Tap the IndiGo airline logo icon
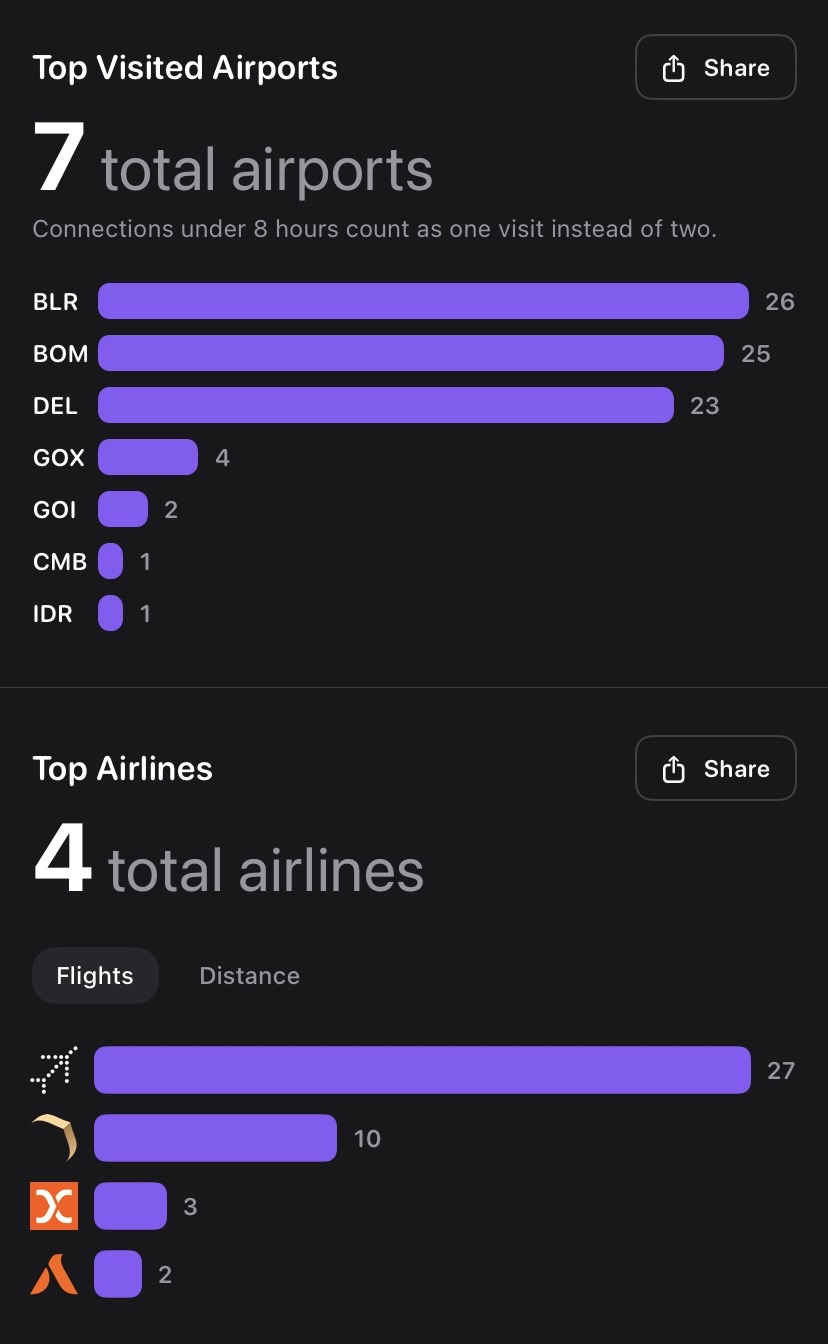The image size is (828, 1344). click(54, 1070)
